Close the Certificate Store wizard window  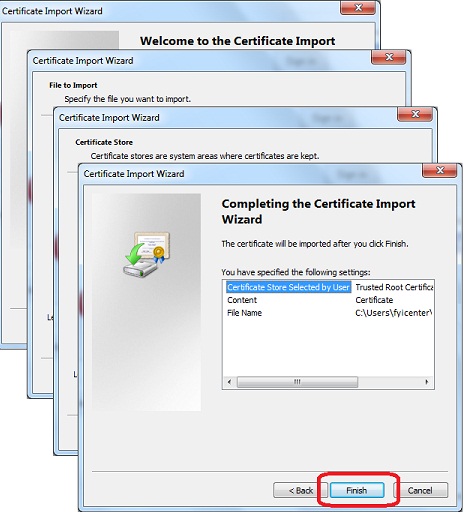415,114
